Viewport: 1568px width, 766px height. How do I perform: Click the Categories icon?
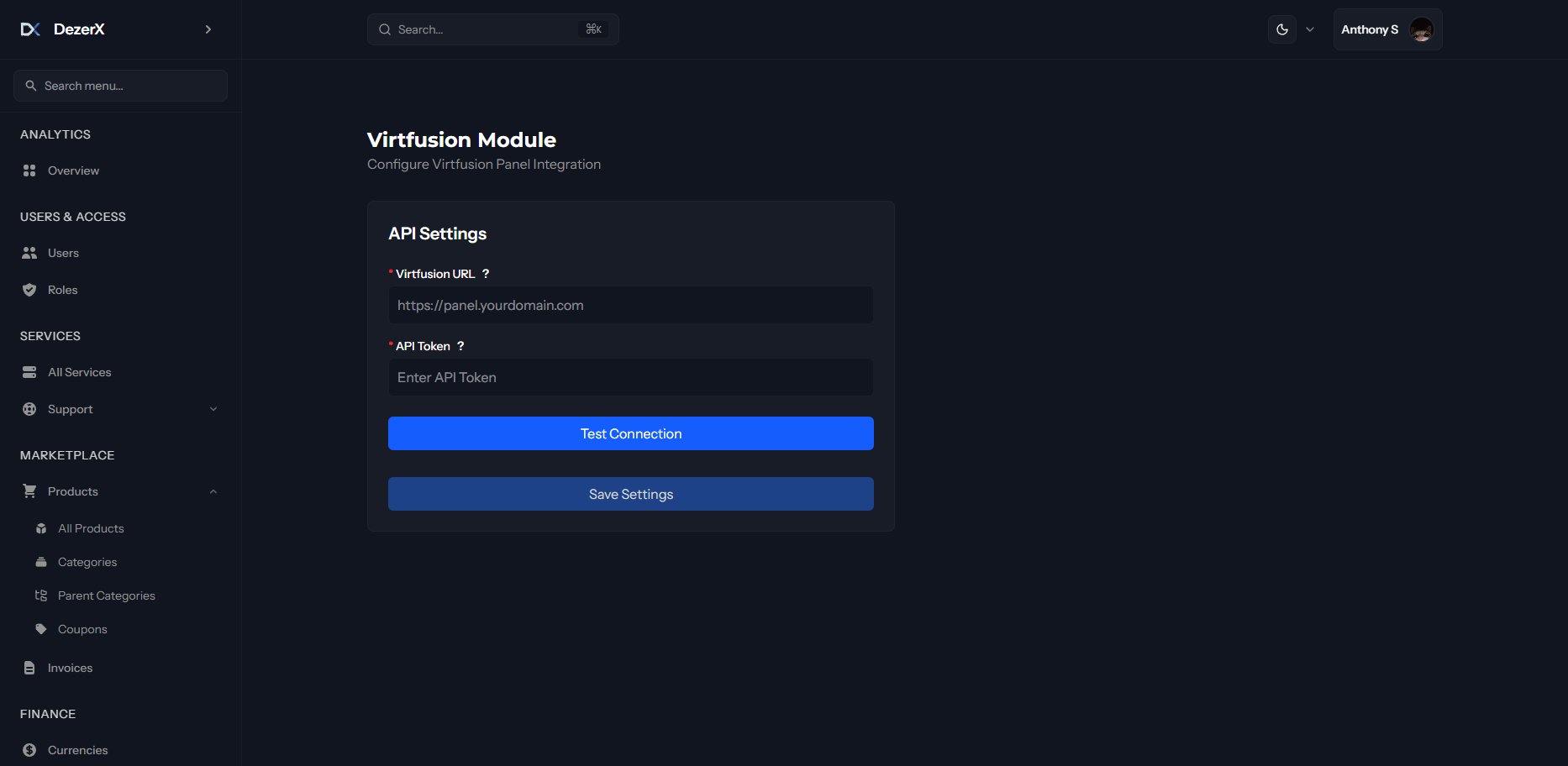(41, 562)
